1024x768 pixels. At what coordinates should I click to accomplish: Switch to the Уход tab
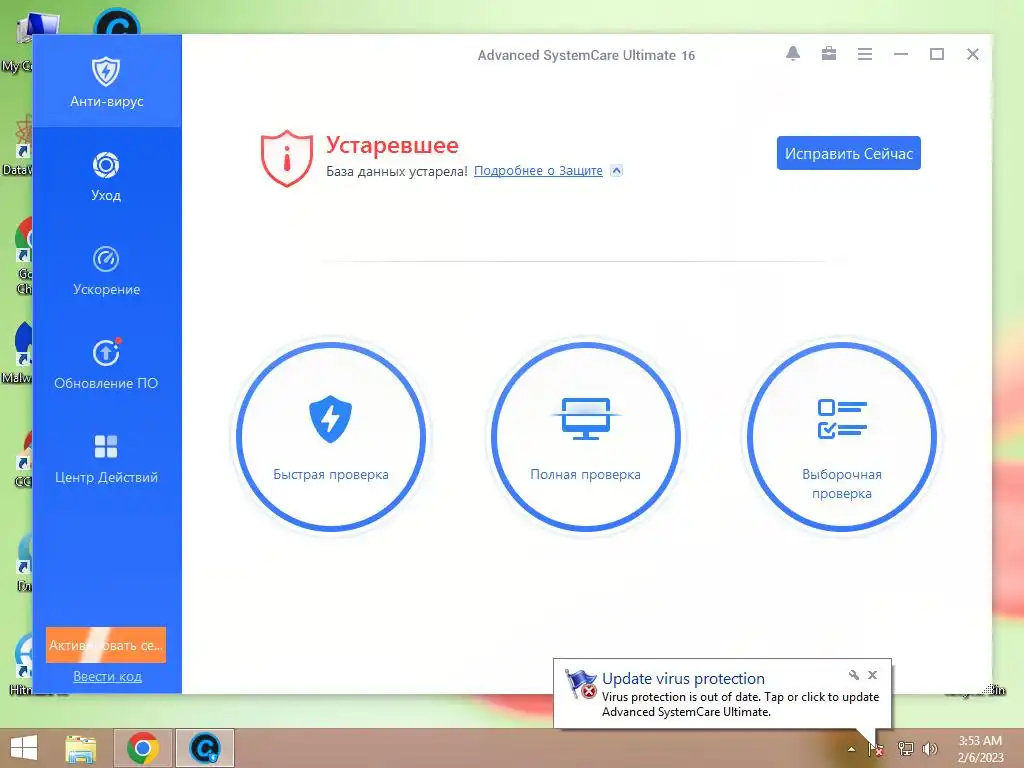[x=106, y=176]
